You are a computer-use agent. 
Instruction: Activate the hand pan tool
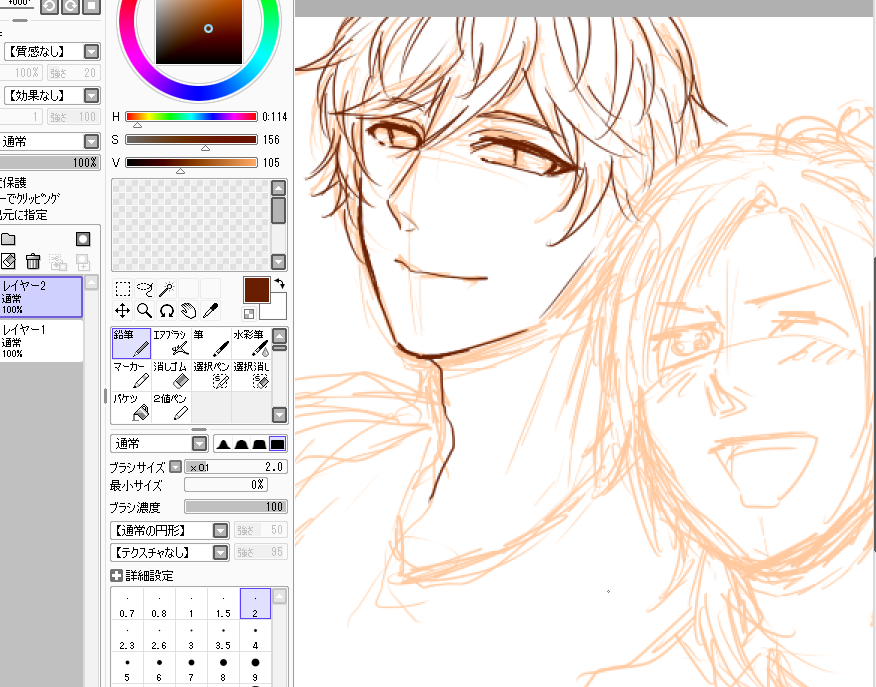(188, 311)
